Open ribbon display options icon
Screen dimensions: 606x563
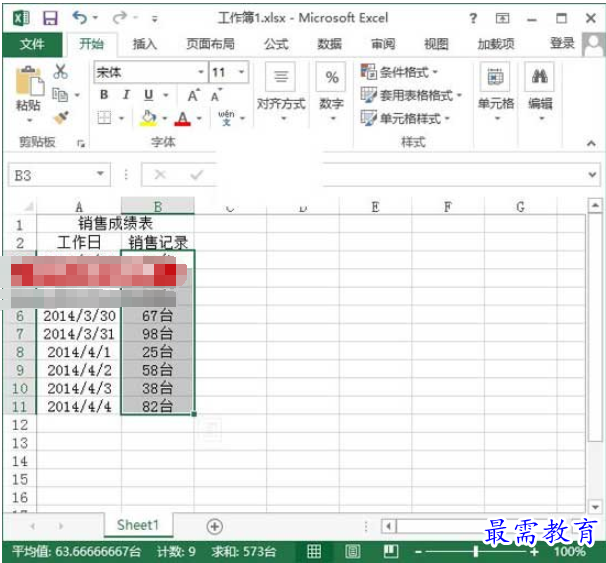coord(502,18)
